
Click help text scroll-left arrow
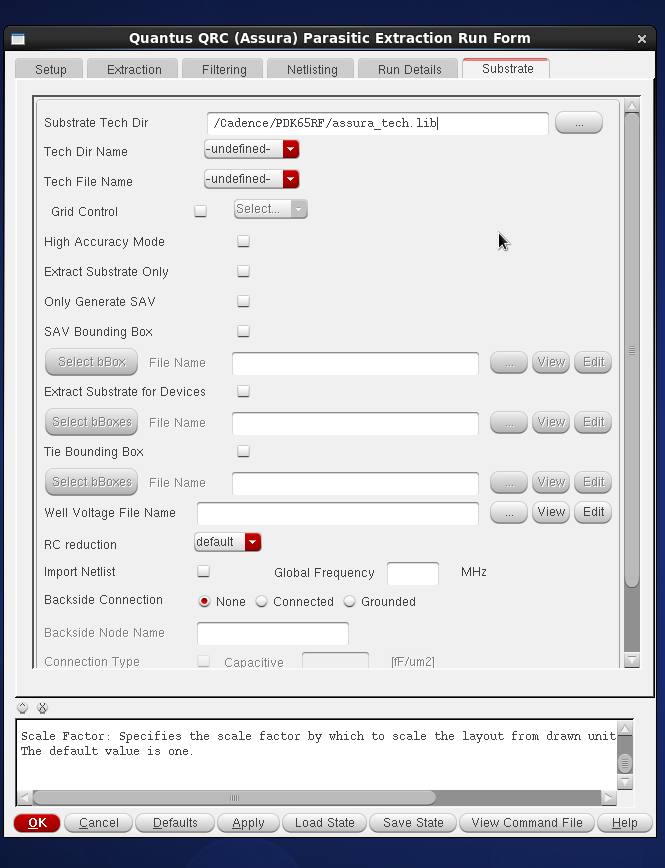click(x=24, y=798)
